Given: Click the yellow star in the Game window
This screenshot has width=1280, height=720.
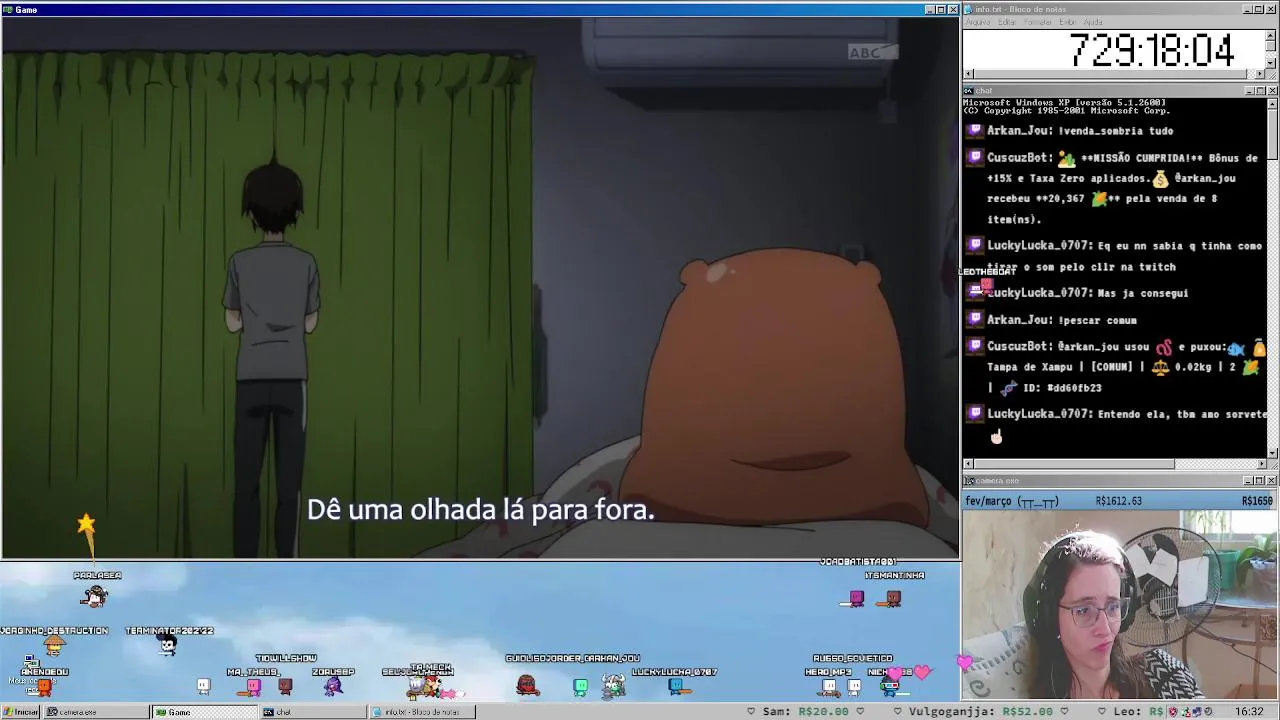Looking at the screenshot, I should click(x=86, y=523).
